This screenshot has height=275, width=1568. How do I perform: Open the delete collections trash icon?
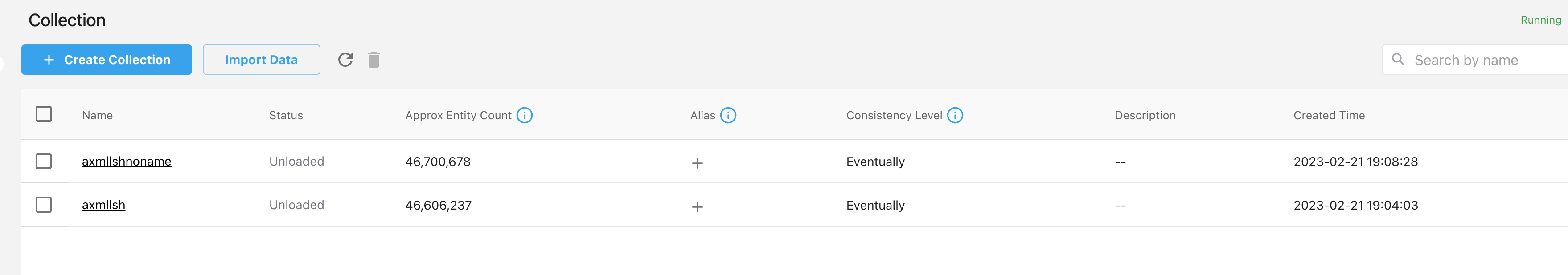(374, 60)
